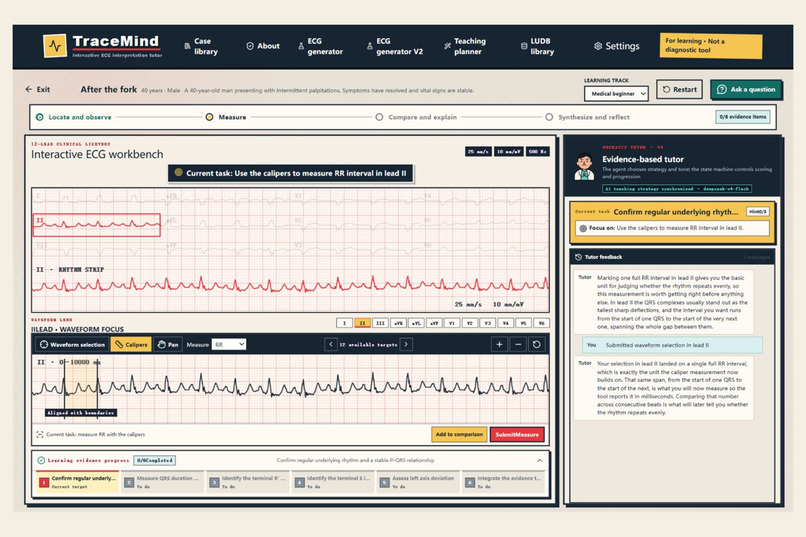Click the 25 mm/s speed badge
Viewport: 806px width, 537px height.
coord(478,152)
